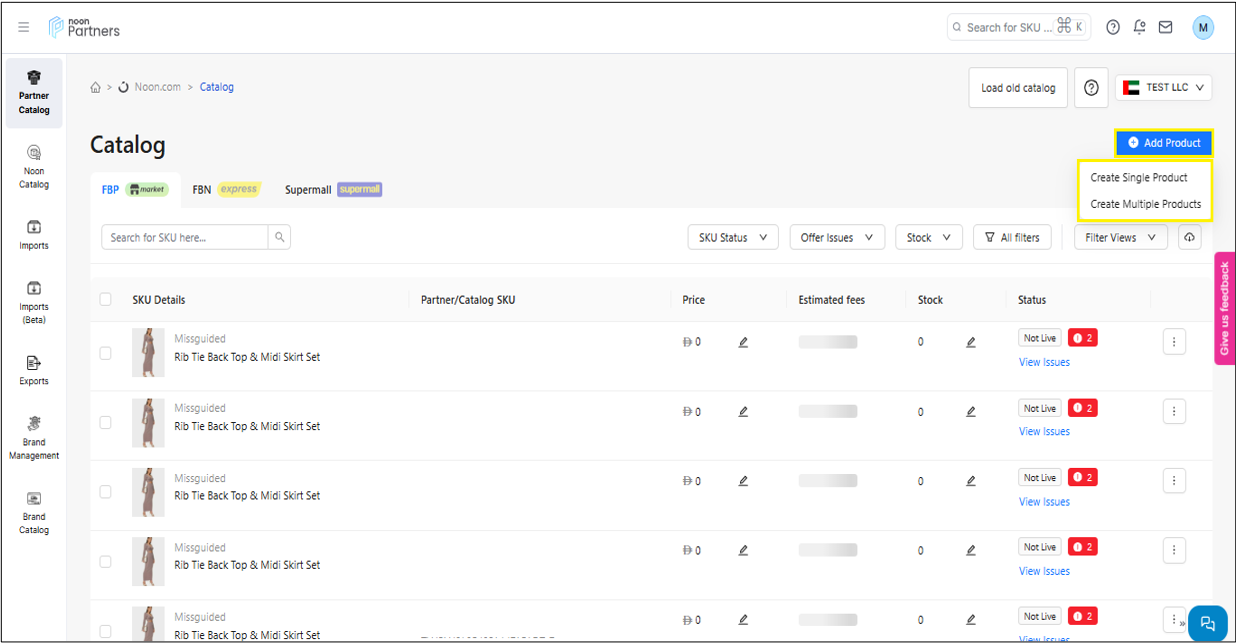Viewport: 1236px width, 643px height.
Task: Click the Add Product button
Action: pos(1164,143)
